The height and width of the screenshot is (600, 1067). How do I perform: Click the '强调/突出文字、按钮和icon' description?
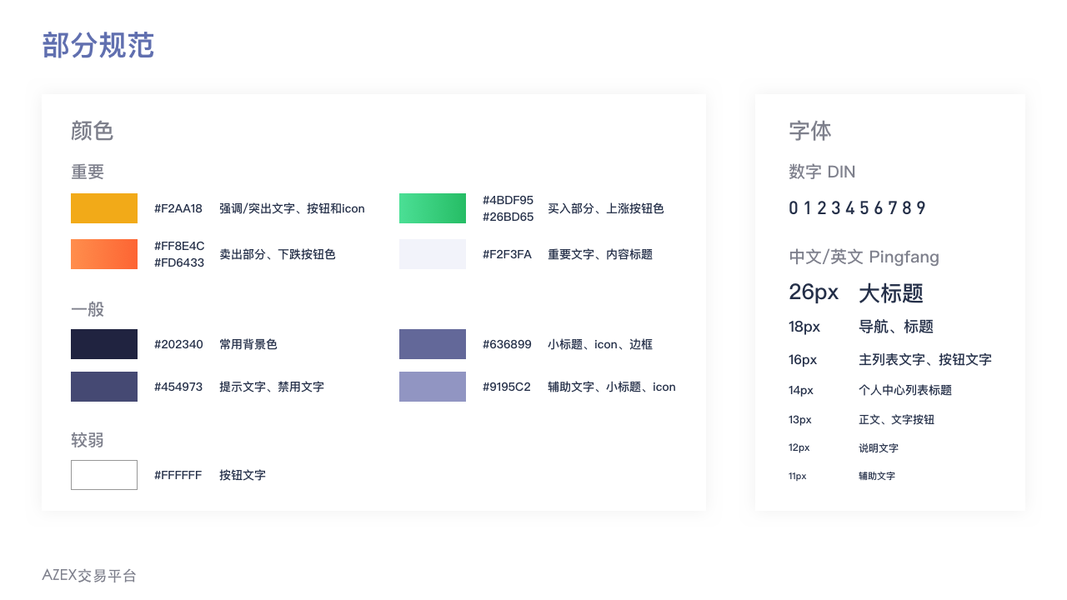pyautogui.click(x=292, y=209)
